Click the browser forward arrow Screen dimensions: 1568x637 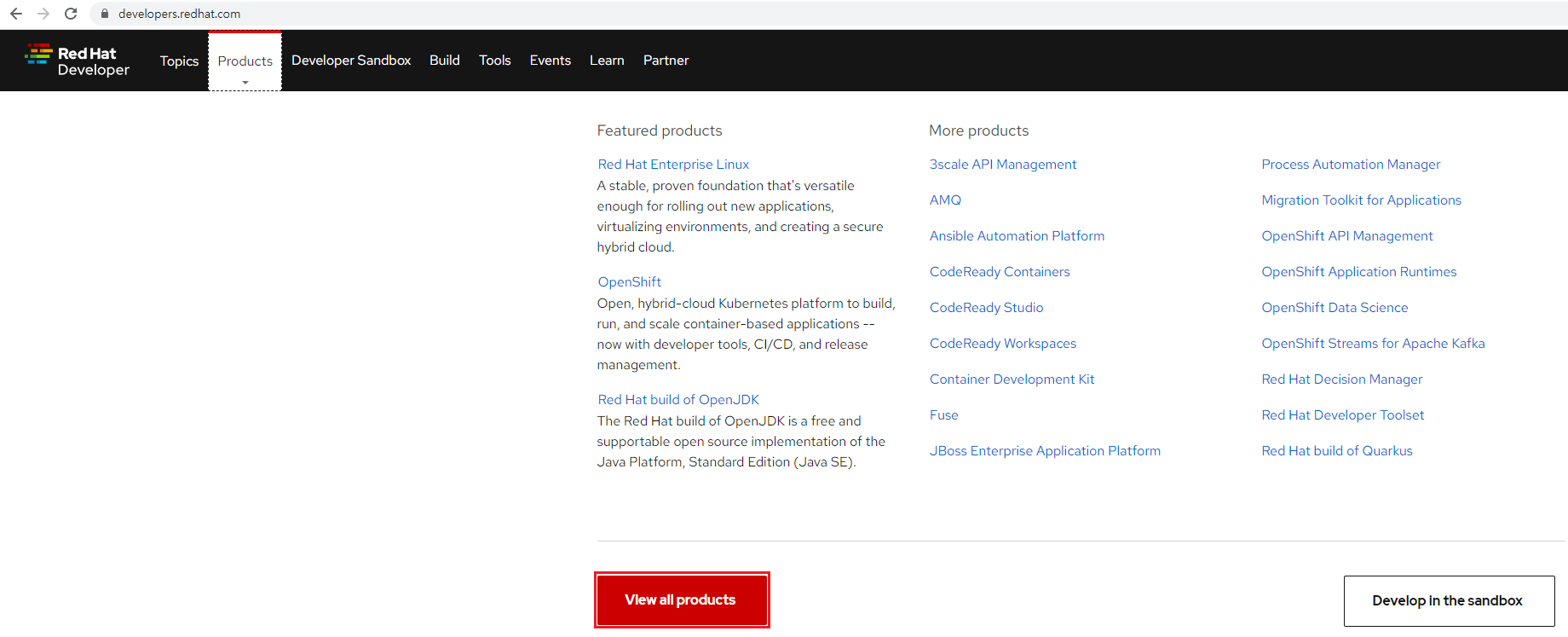pos(43,14)
